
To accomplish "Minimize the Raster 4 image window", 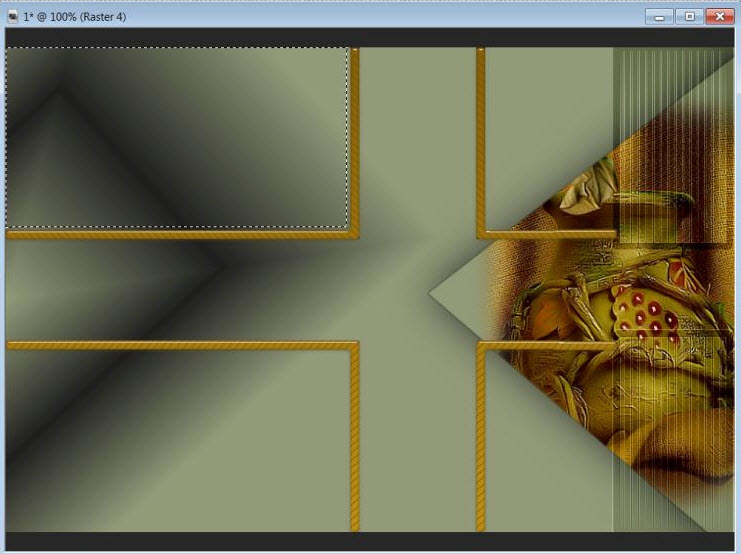I will (x=659, y=17).
